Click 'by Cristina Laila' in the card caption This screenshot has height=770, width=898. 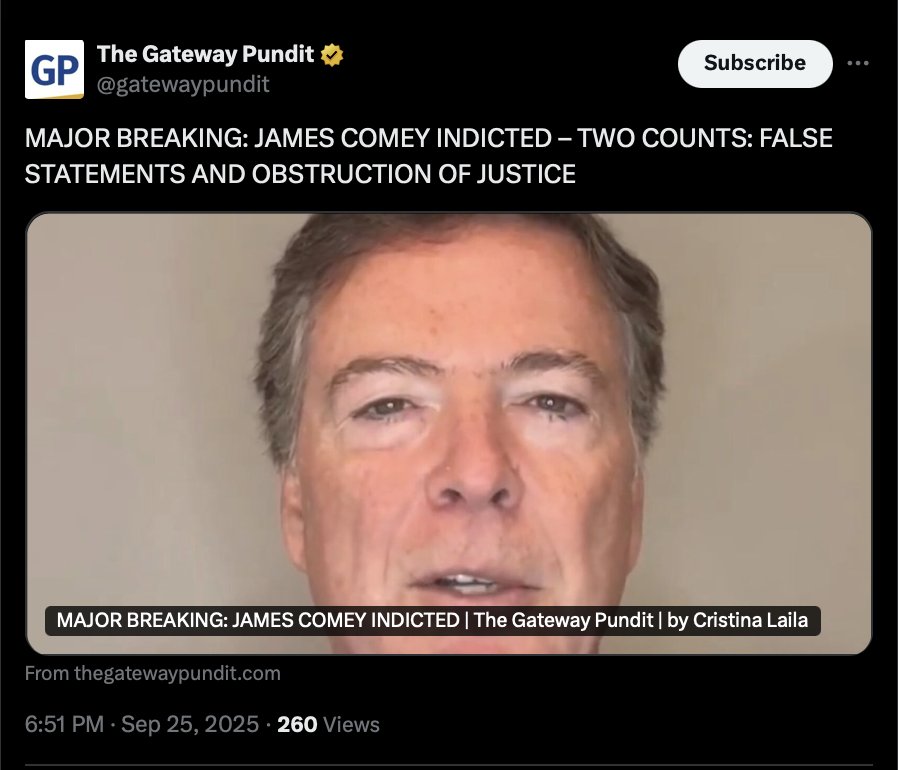[x=738, y=620]
